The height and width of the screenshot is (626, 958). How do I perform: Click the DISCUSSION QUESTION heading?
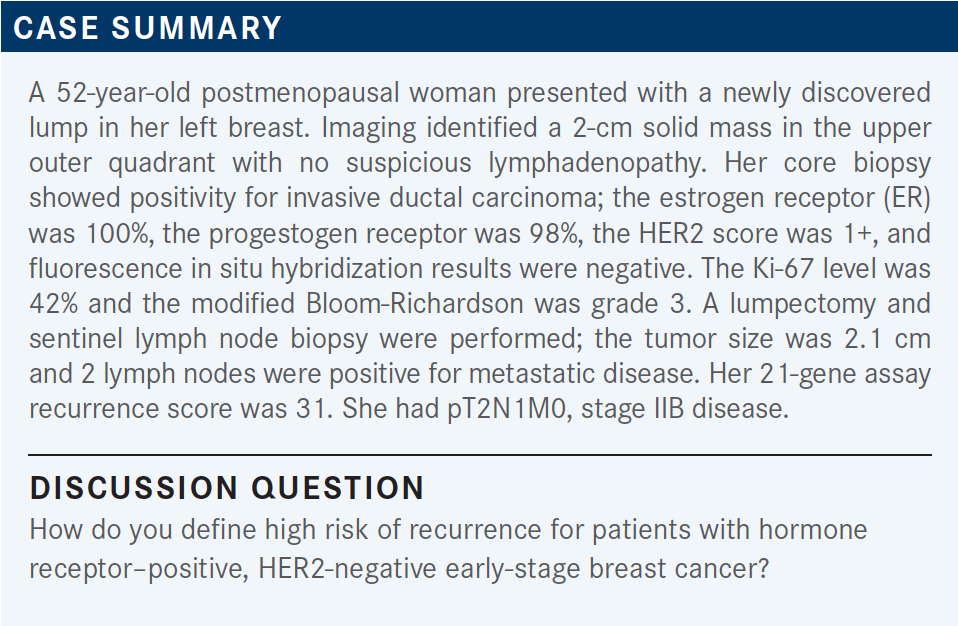227,488
